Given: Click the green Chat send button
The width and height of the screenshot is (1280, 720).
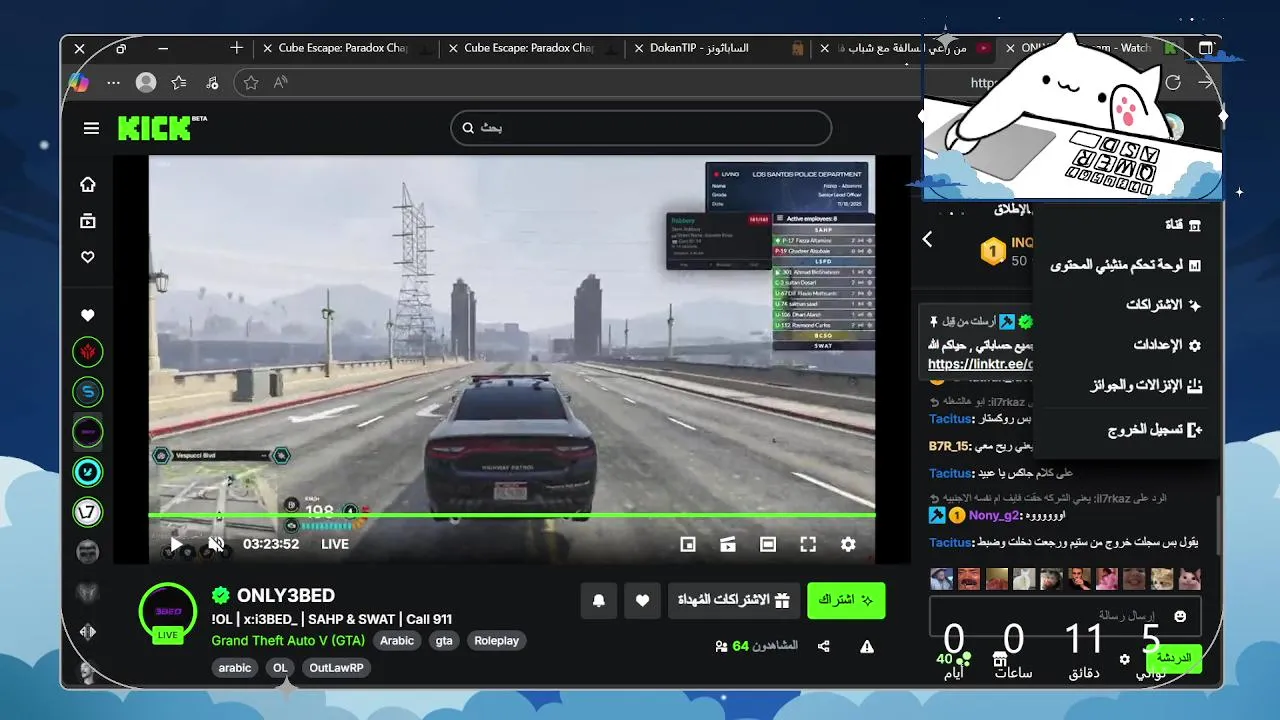Looking at the screenshot, I should coord(1174,658).
